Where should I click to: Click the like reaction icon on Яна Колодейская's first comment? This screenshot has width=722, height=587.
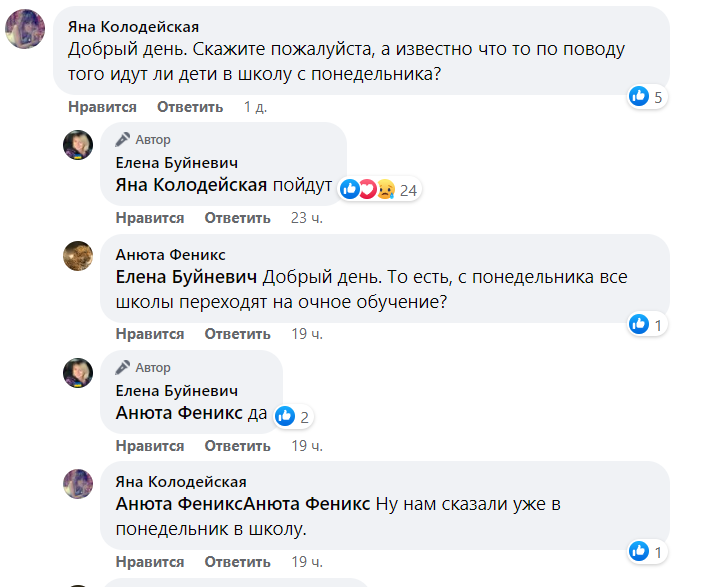pyautogui.click(x=639, y=97)
